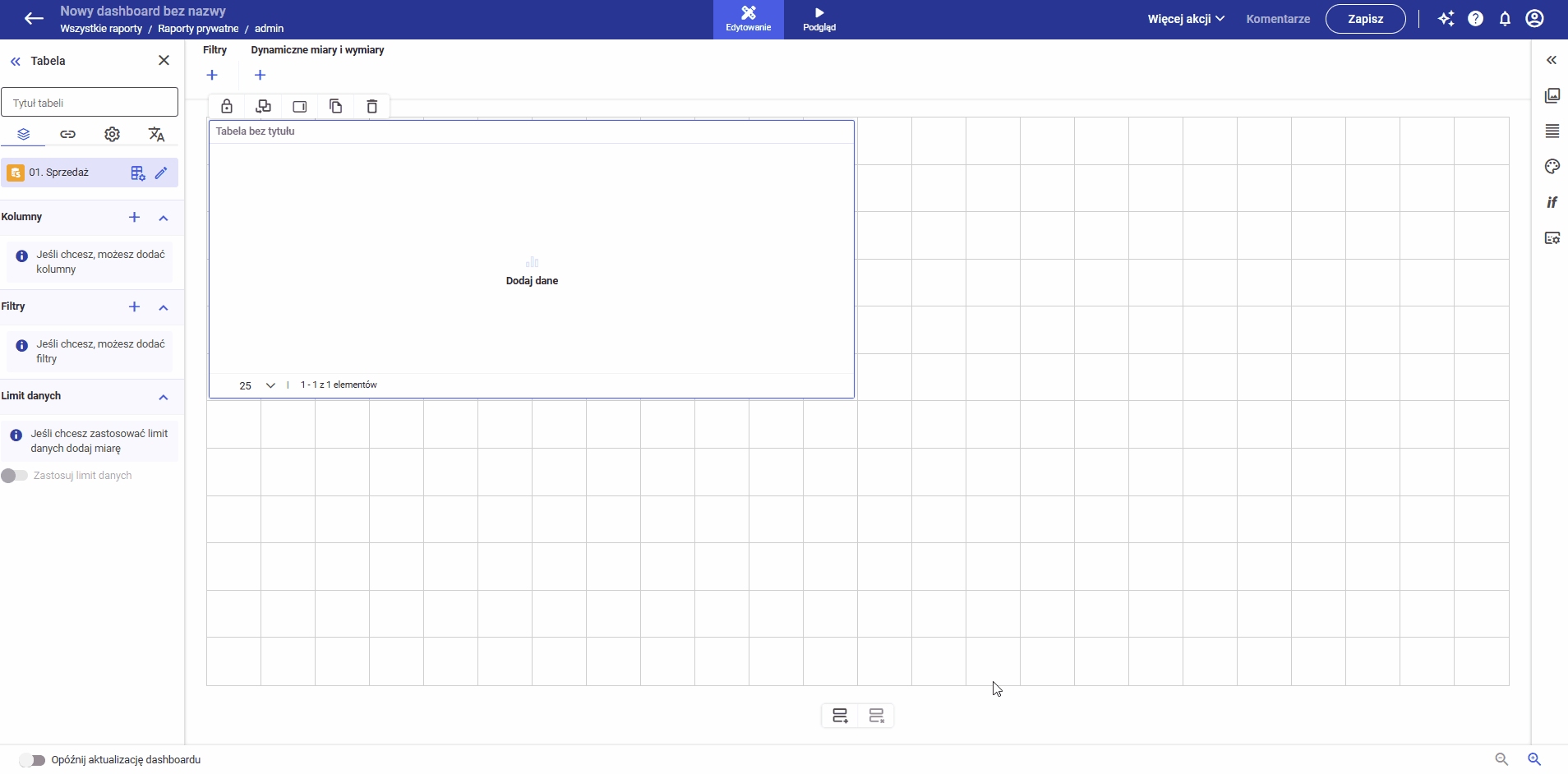The height and width of the screenshot is (774, 1568).
Task: Save the dashboard with Zapisz
Action: [x=1365, y=19]
